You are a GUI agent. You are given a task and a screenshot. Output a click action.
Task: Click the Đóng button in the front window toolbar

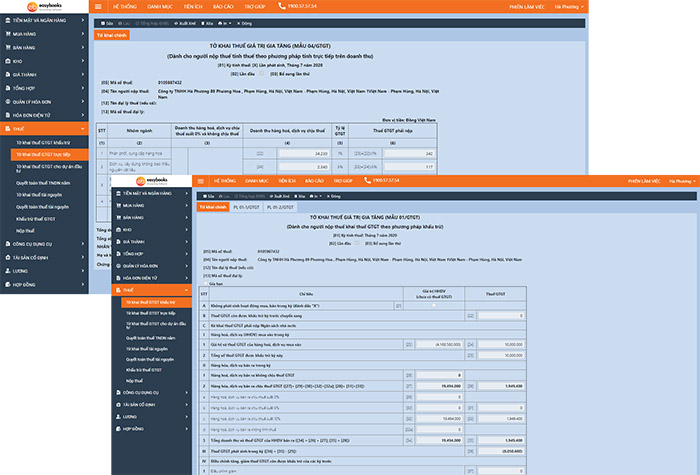333,196
